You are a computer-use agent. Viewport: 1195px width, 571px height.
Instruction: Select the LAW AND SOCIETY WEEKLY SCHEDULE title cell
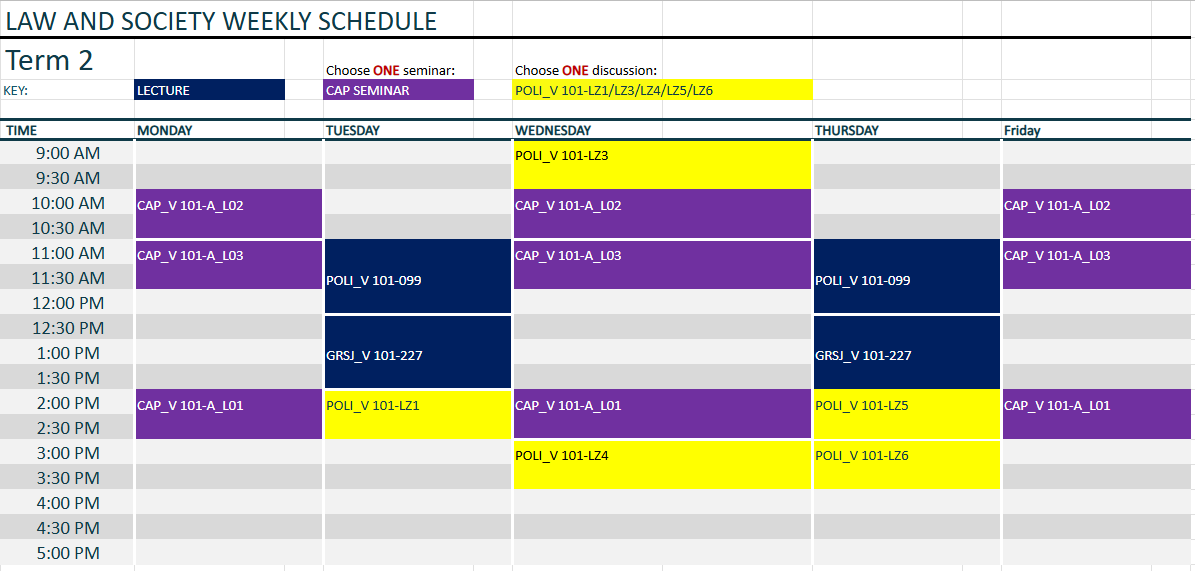(221, 21)
